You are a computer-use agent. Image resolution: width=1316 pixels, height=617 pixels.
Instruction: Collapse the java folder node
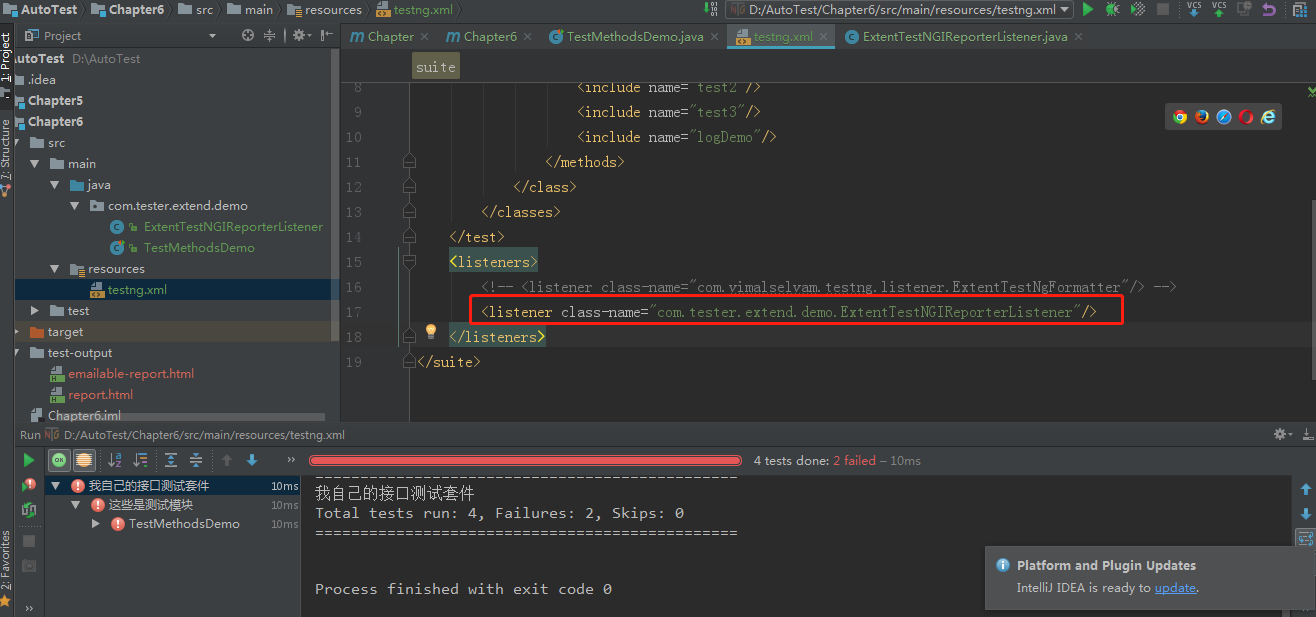(x=55, y=185)
